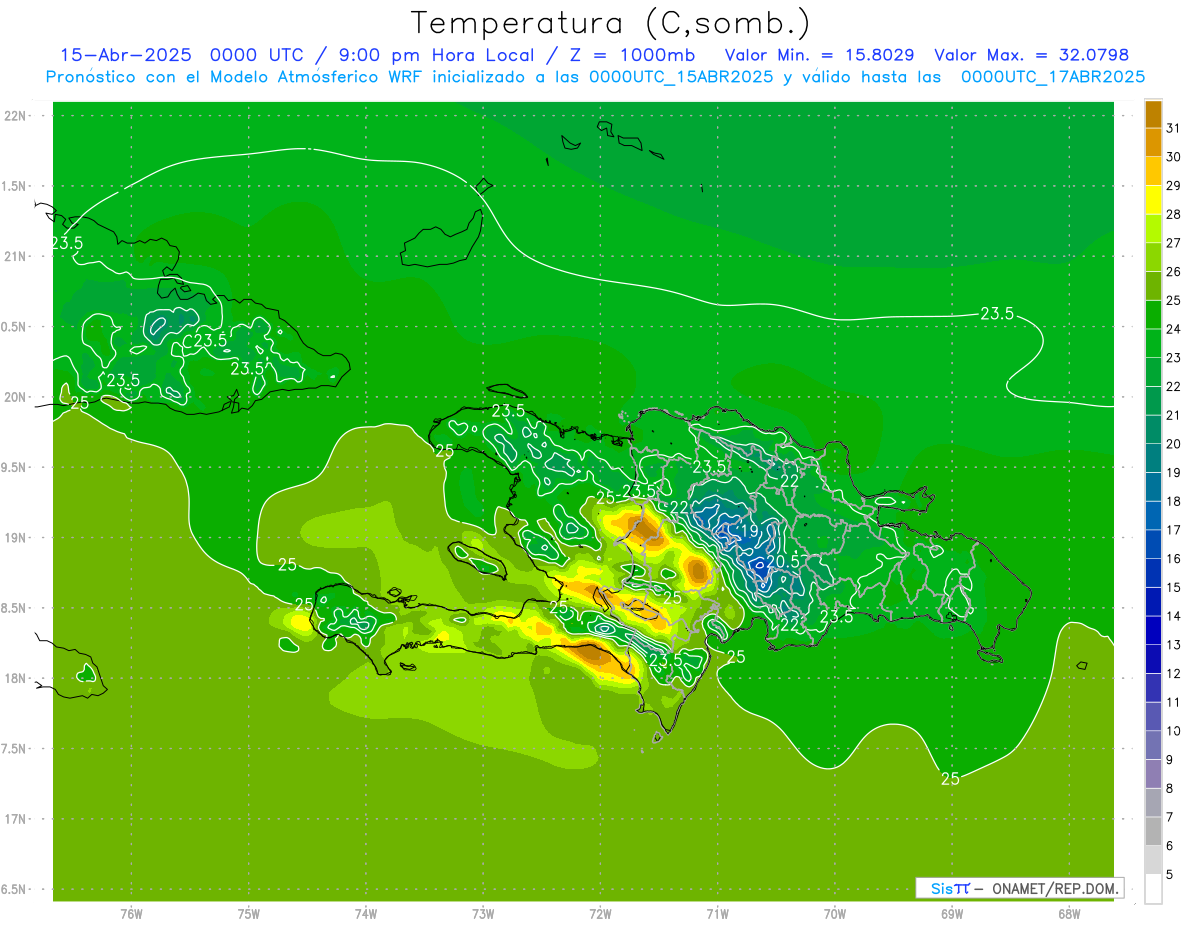This screenshot has width=1200, height=927.
Task: Click the '31' colorbar value label
Action: click(x=1174, y=128)
